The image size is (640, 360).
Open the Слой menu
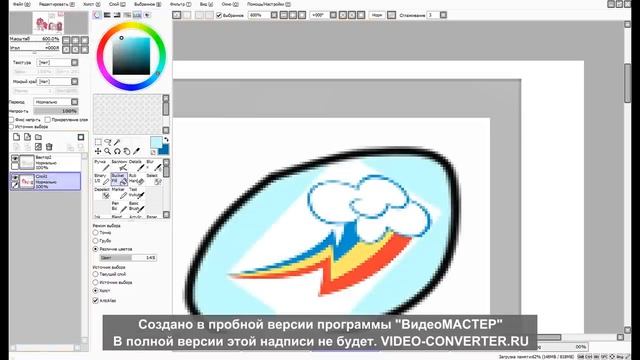tap(117, 4)
